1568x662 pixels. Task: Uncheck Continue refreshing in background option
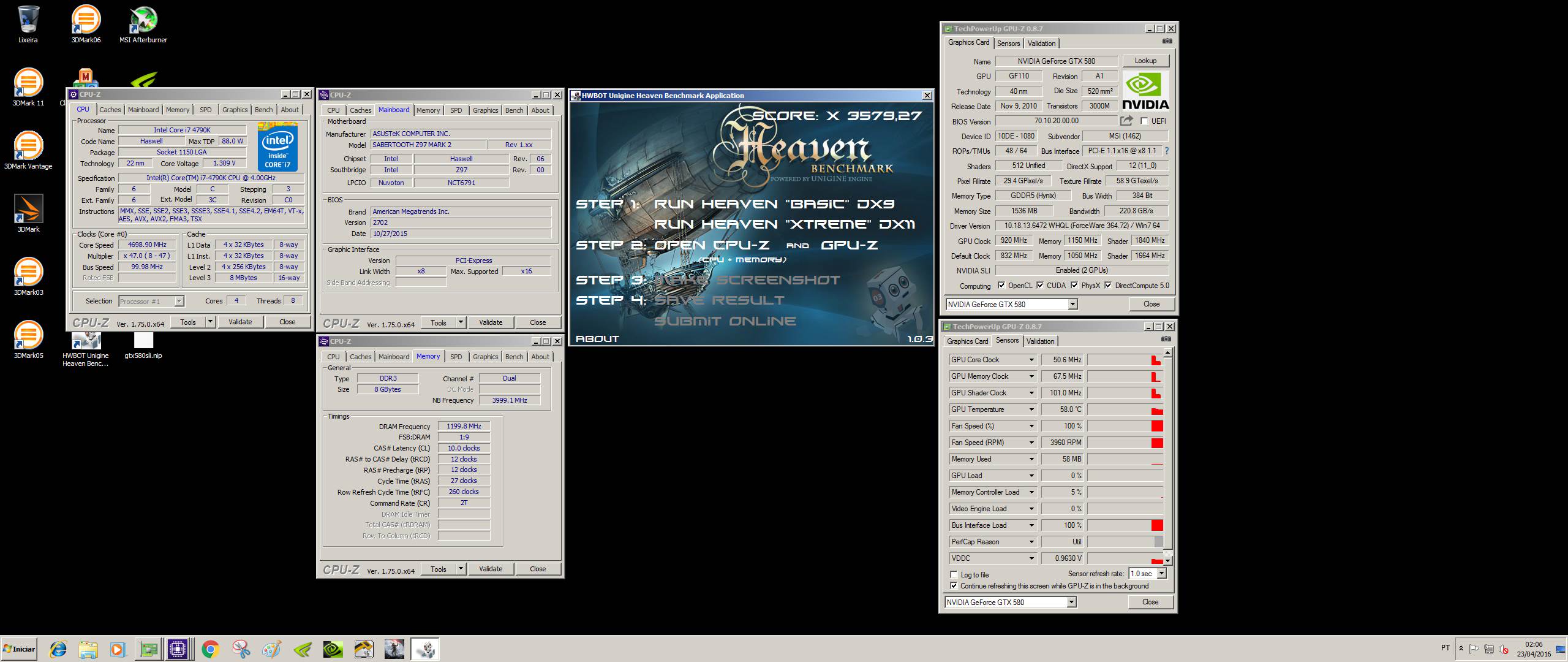point(954,586)
